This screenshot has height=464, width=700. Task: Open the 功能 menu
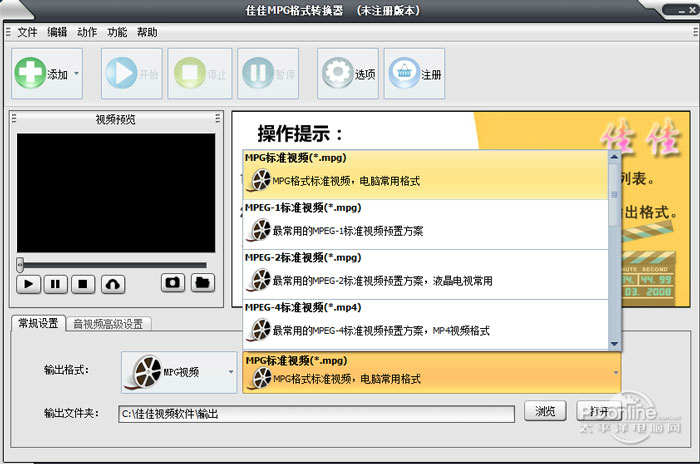click(x=117, y=32)
